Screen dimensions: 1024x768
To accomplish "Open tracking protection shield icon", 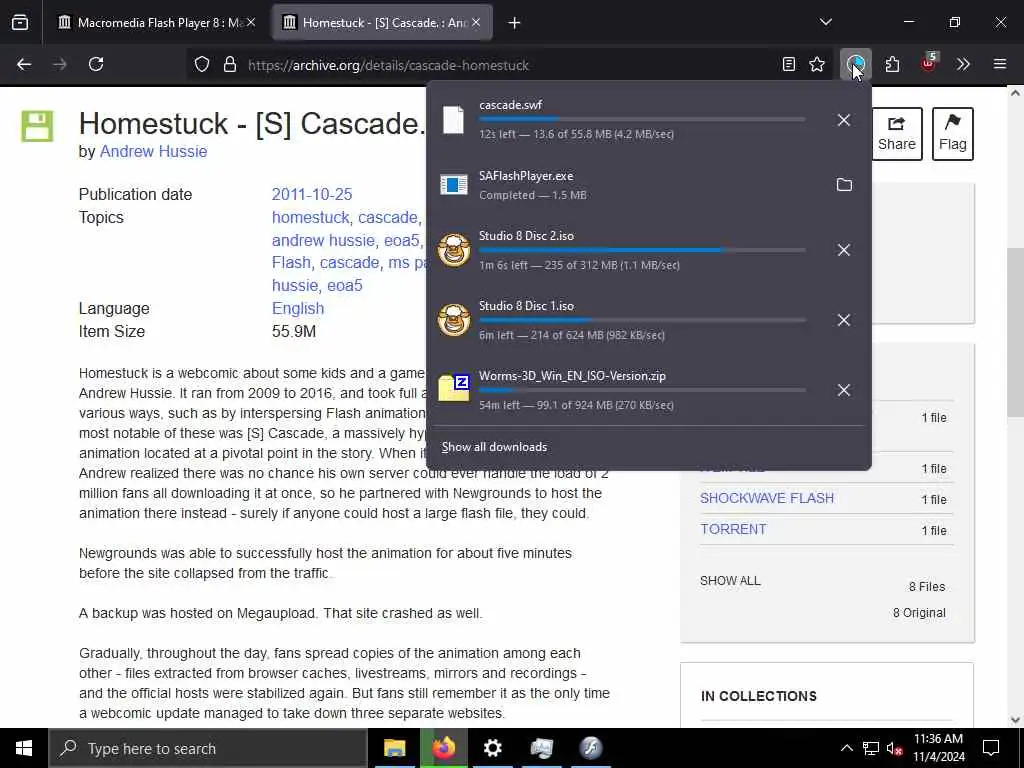I will click(x=202, y=65).
